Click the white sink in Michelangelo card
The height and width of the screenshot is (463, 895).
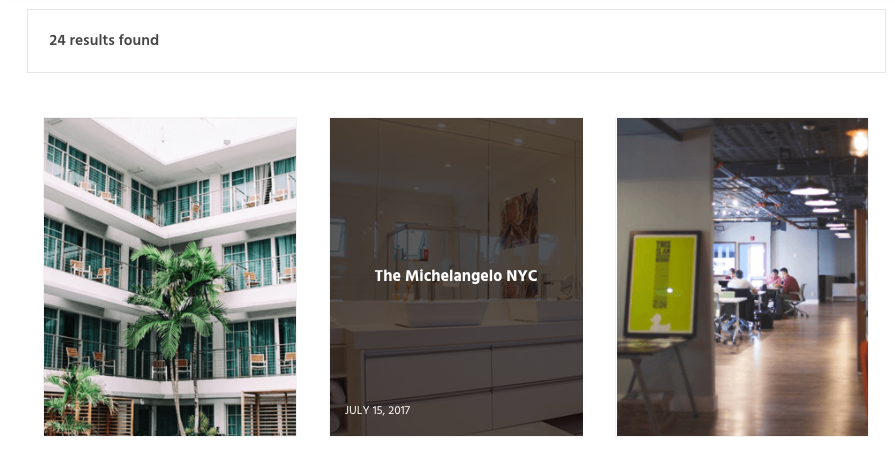pos(441,313)
